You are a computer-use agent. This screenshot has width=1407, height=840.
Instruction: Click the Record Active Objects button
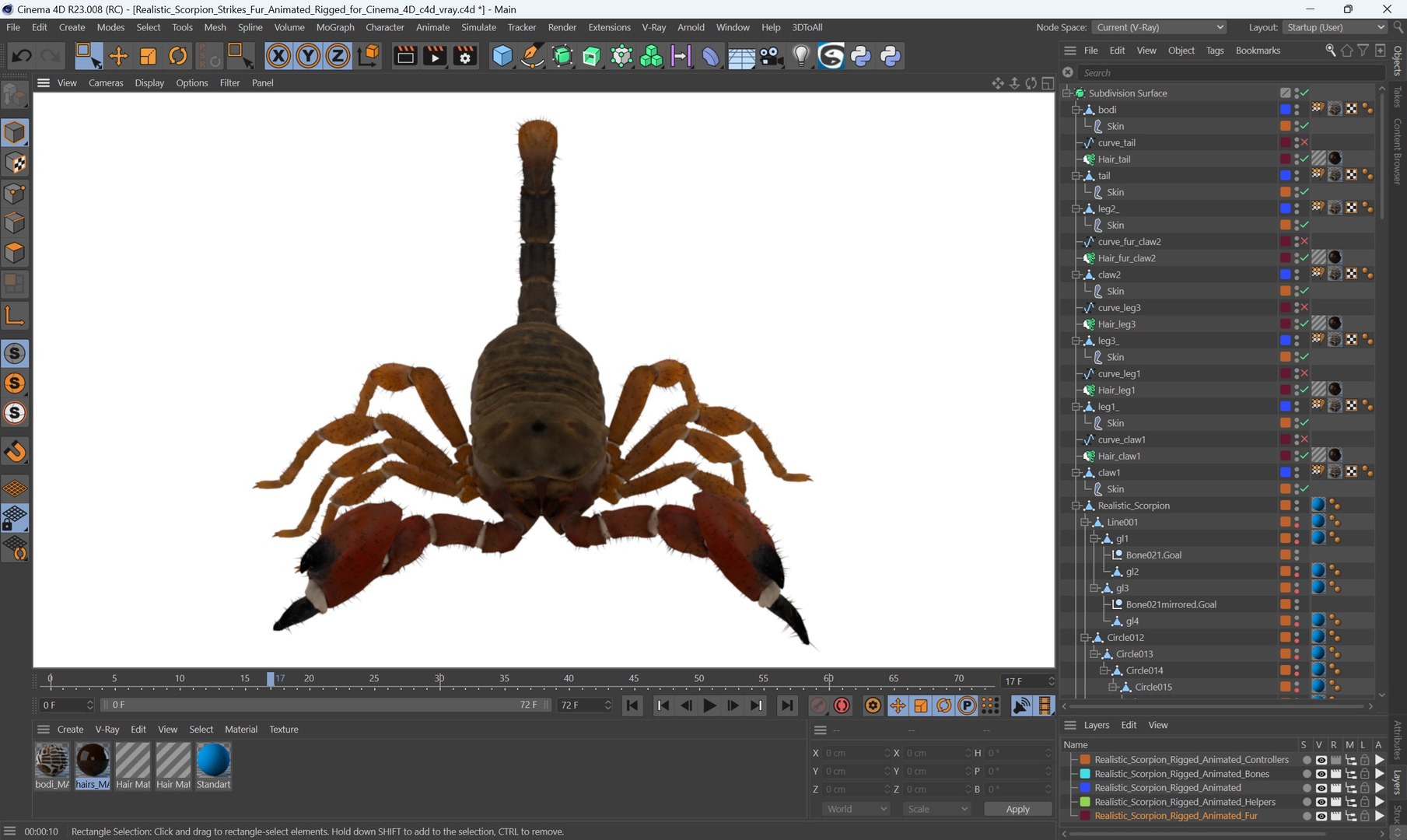(819, 705)
